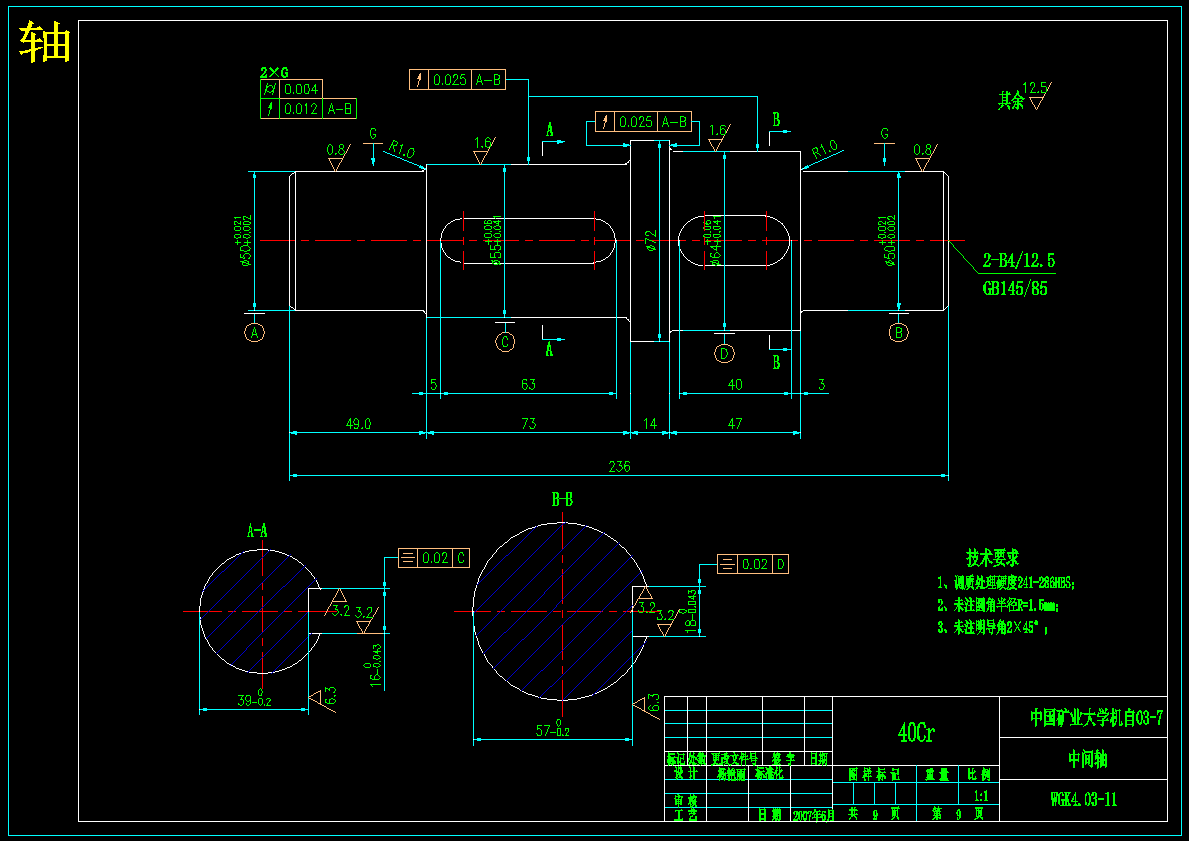Image resolution: width=1189 pixels, height=841 pixels.
Task: Select the '49.0' length dimension
Action: [x=358, y=423]
